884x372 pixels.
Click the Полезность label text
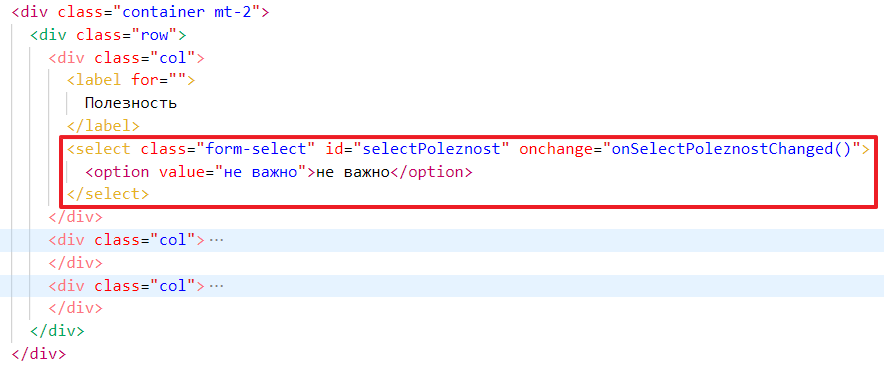pos(131,103)
